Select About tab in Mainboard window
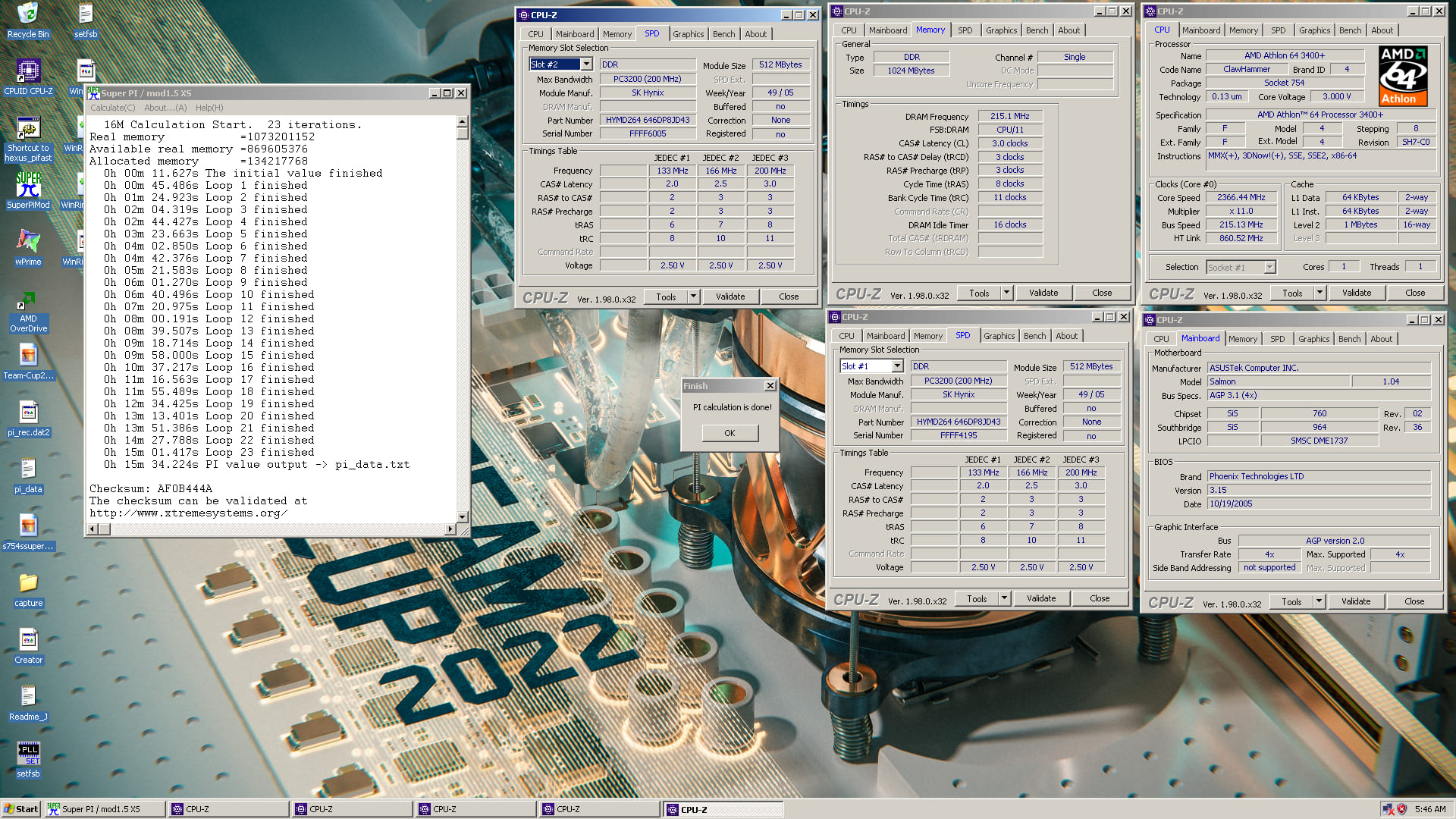The width and height of the screenshot is (1456, 819). pyautogui.click(x=1381, y=339)
